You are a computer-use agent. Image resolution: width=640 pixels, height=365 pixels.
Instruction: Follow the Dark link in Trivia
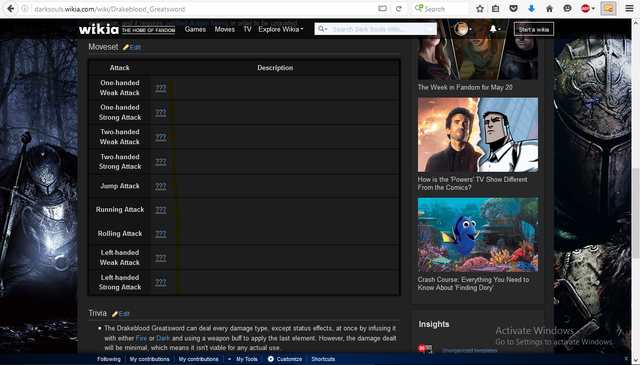click(x=163, y=338)
